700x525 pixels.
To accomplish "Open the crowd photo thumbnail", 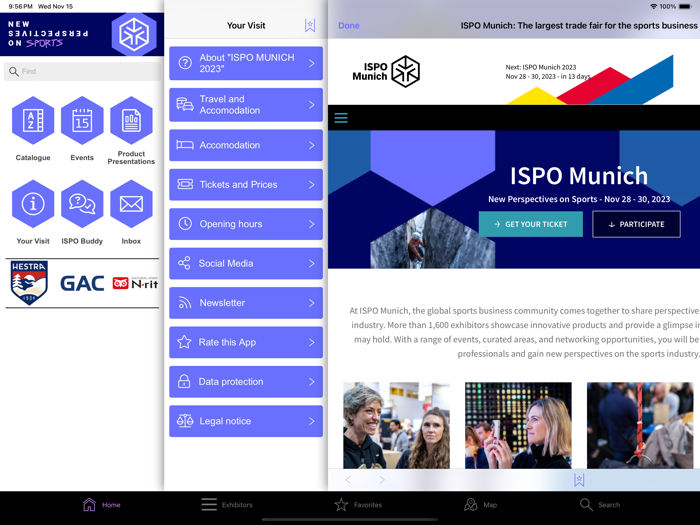I will (640, 425).
